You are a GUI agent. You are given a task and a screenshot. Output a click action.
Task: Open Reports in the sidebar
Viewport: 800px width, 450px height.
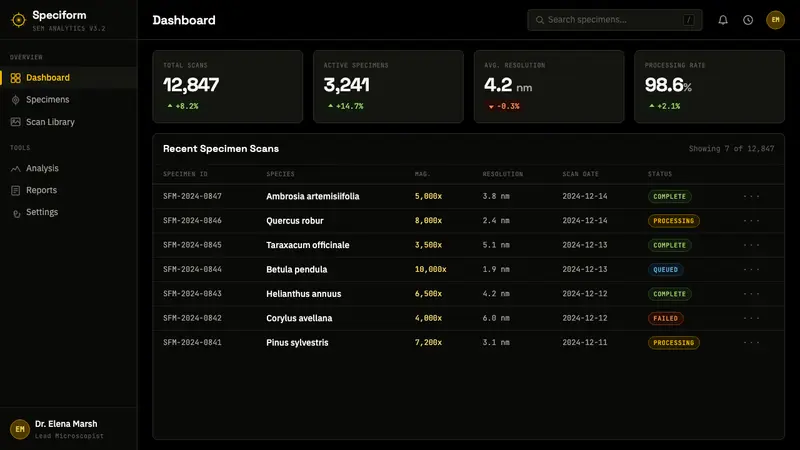tap(68, 190)
